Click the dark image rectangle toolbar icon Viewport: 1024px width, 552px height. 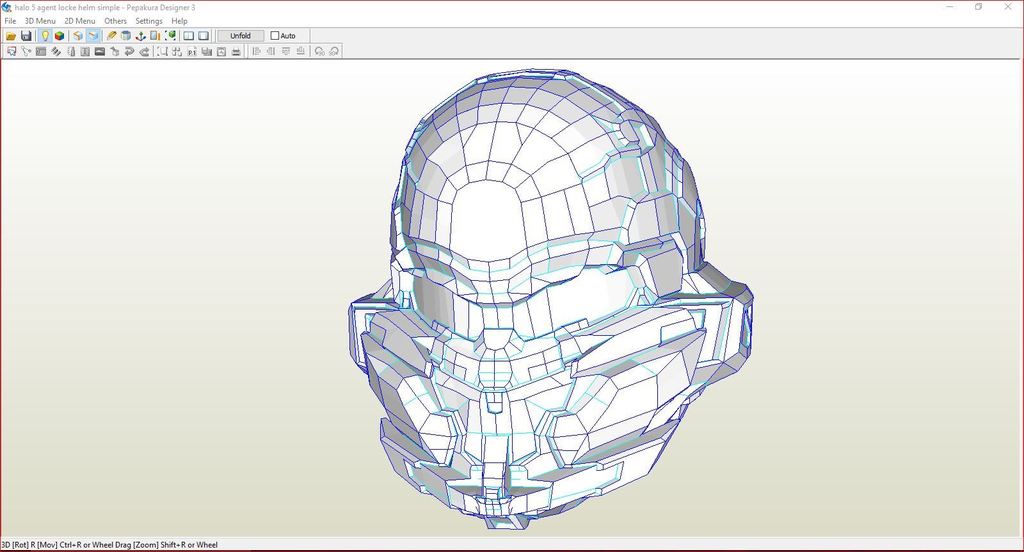point(100,52)
